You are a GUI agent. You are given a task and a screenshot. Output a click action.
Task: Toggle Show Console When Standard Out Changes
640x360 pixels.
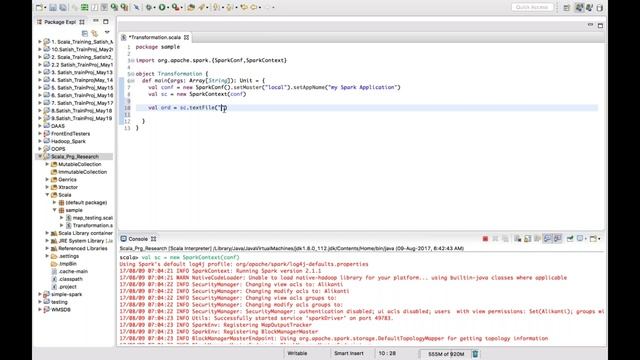coord(547,239)
